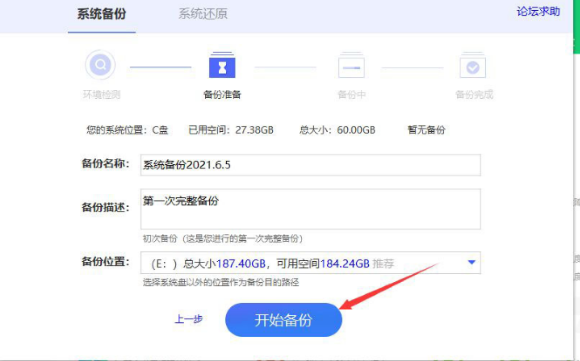Click the 备份中 step label

351,95
